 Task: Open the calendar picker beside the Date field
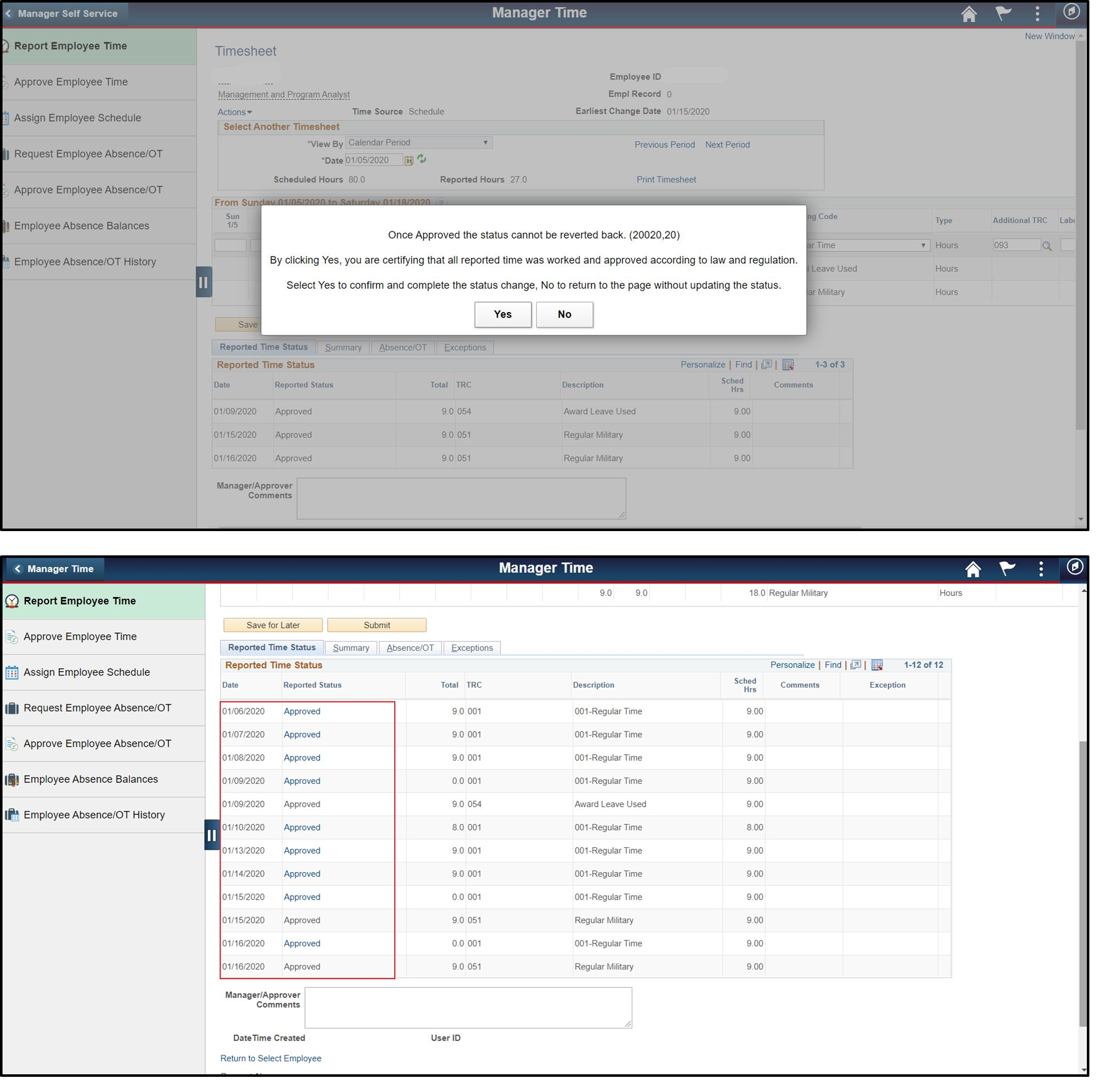pyautogui.click(x=409, y=160)
